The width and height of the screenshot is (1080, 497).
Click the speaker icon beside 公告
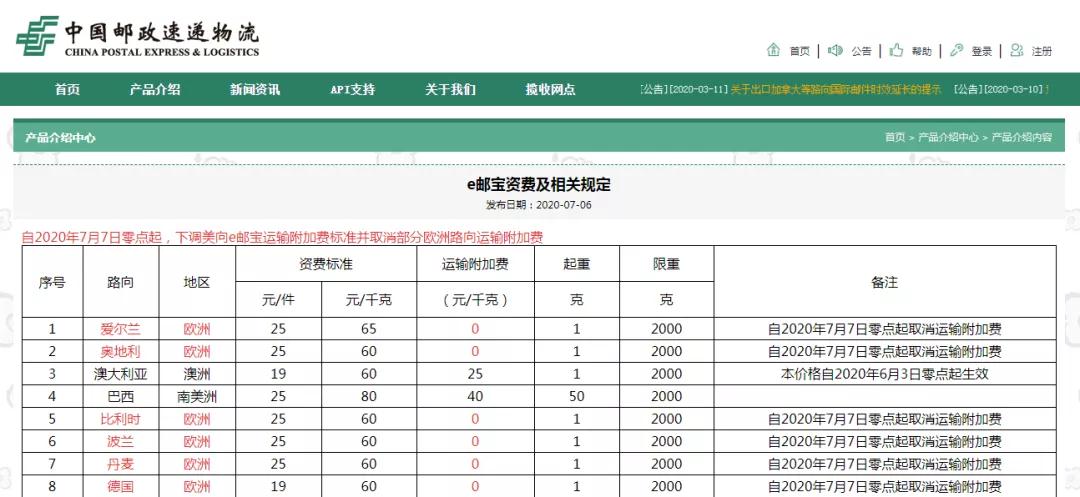point(835,50)
